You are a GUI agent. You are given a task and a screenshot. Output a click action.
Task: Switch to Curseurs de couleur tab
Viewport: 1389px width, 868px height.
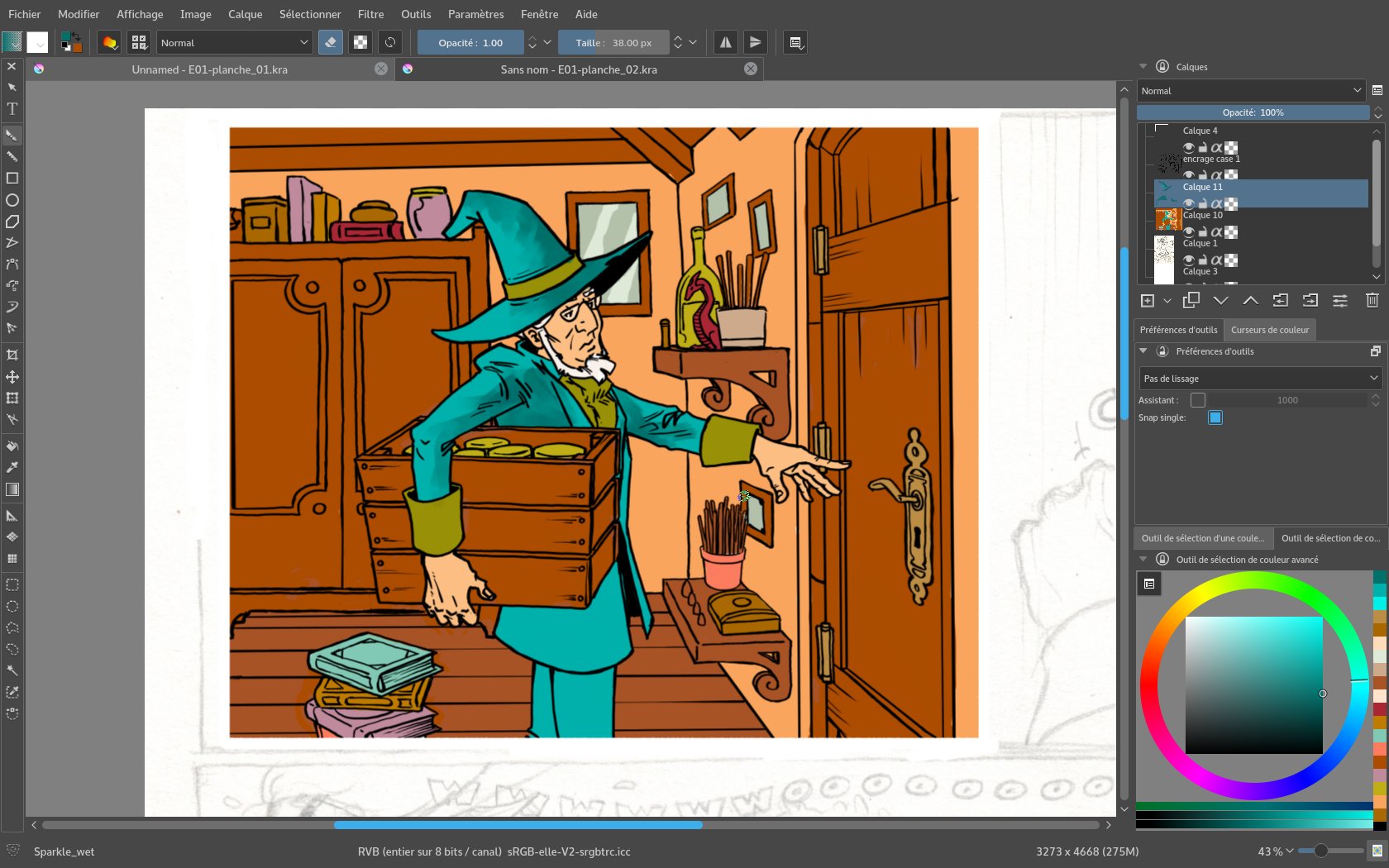click(1269, 330)
